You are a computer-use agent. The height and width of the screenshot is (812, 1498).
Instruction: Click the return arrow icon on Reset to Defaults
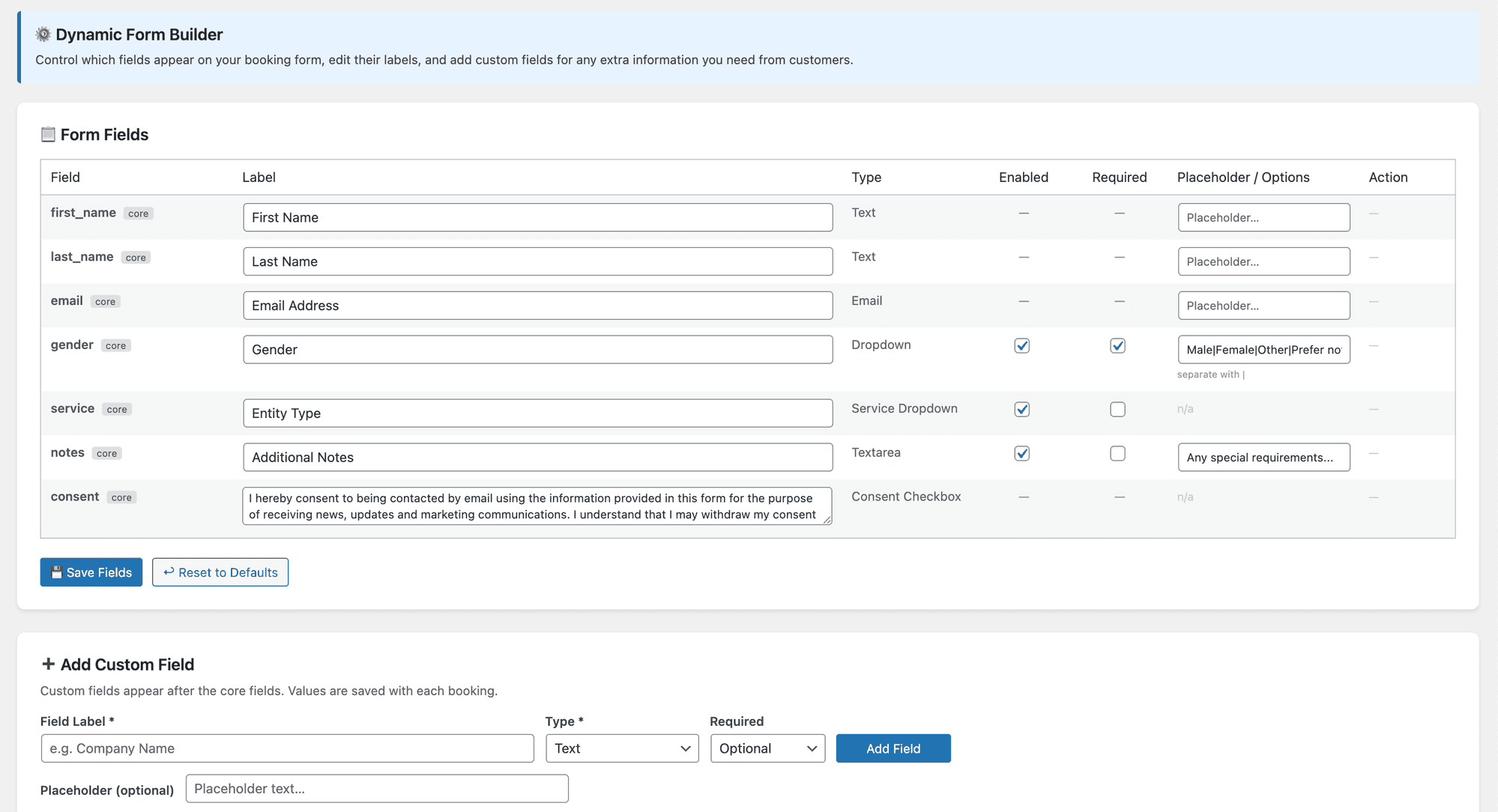tap(169, 572)
